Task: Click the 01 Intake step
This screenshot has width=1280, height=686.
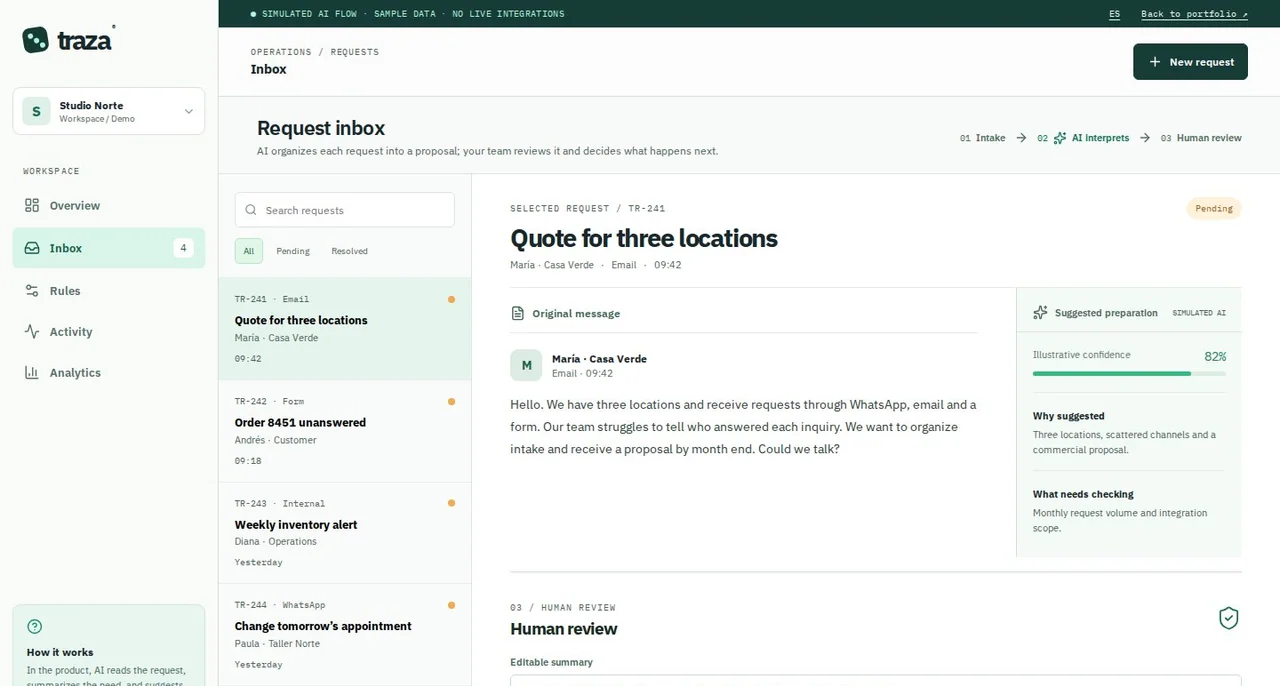Action: click(983, 138)
